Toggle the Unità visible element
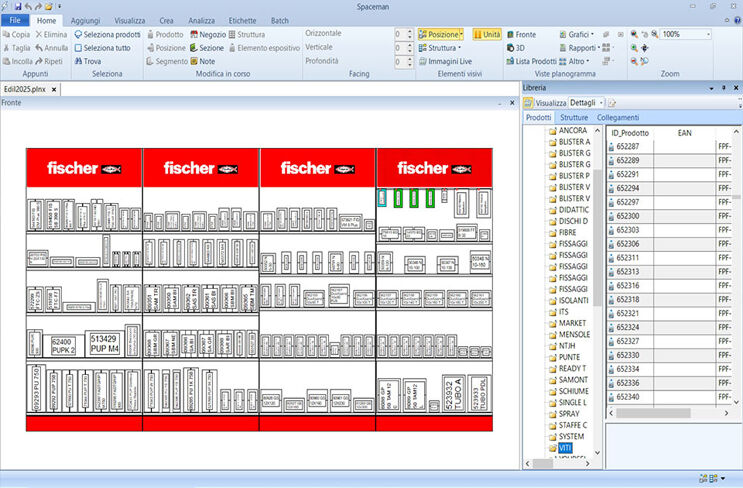The width and height of the screenshot is (743, 488). click(487, 34)
